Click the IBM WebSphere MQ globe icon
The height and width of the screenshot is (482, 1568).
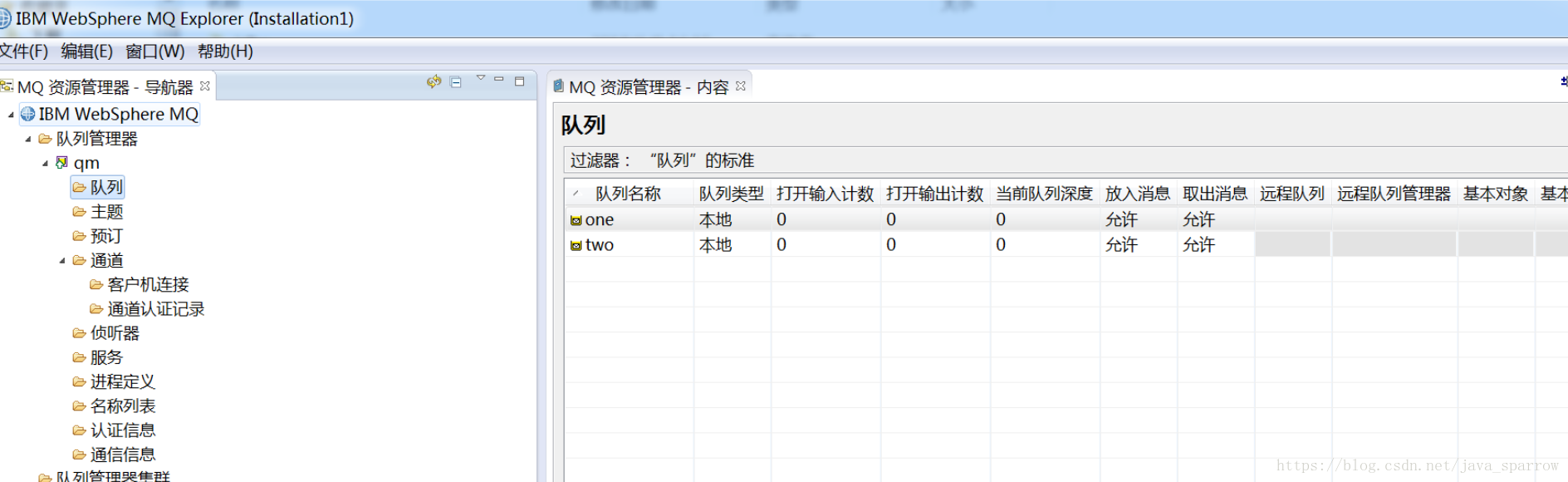[28, 114]
